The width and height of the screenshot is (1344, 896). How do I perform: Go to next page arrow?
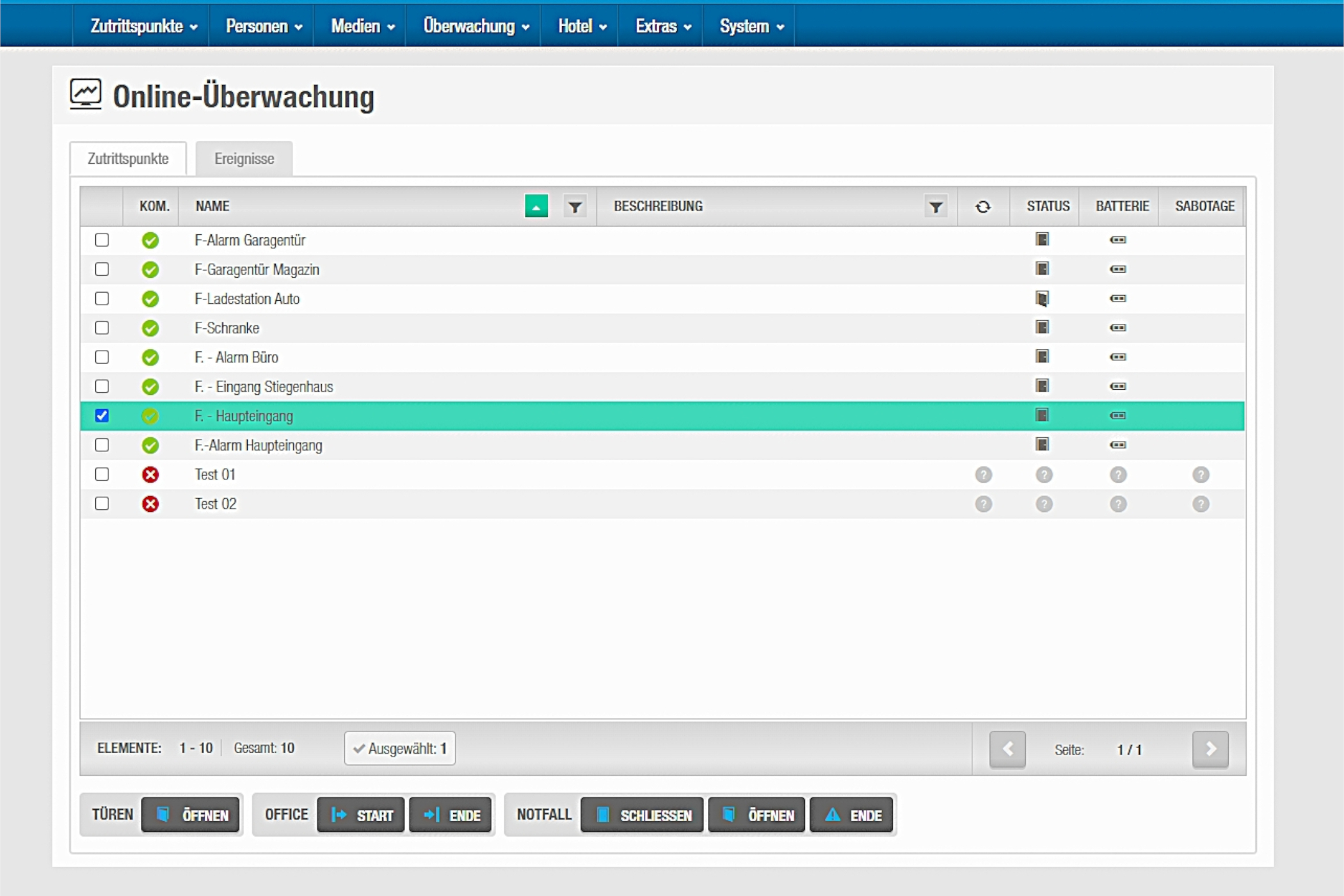1210,749
